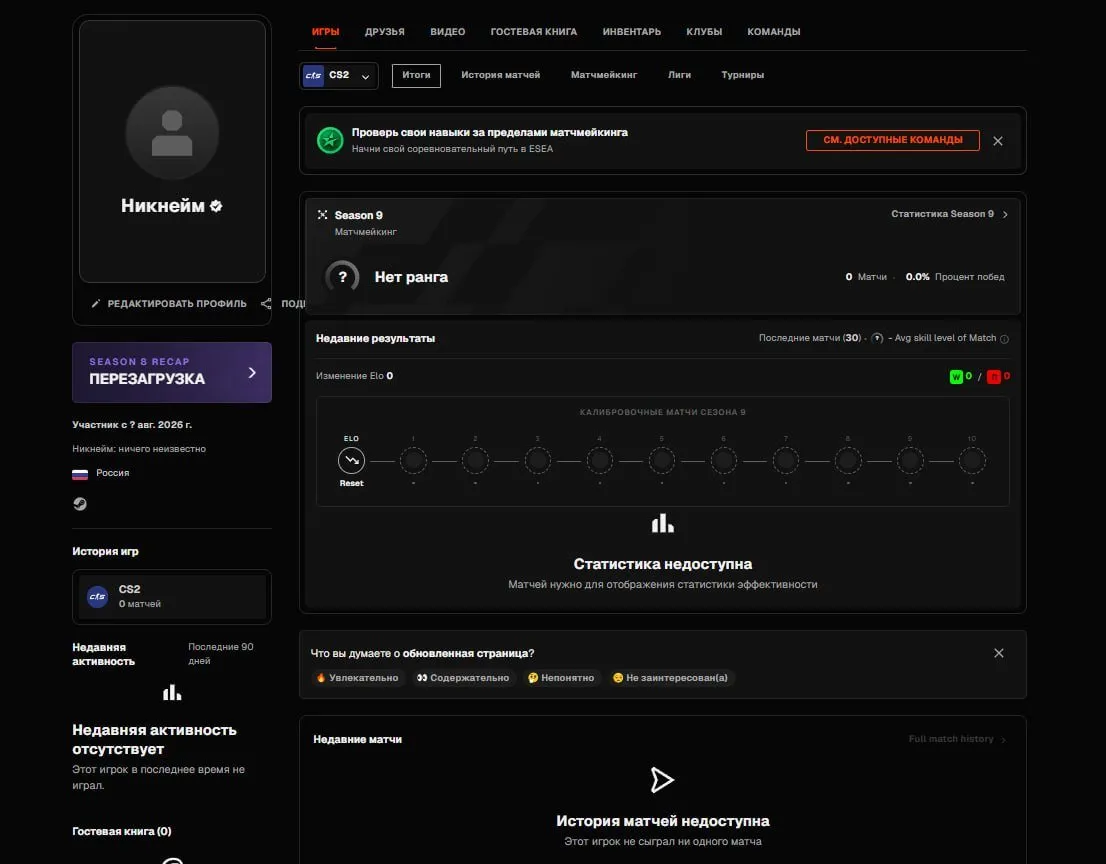
Task: Dismiss the ESEA promotion banner
Action: point(997,141)
